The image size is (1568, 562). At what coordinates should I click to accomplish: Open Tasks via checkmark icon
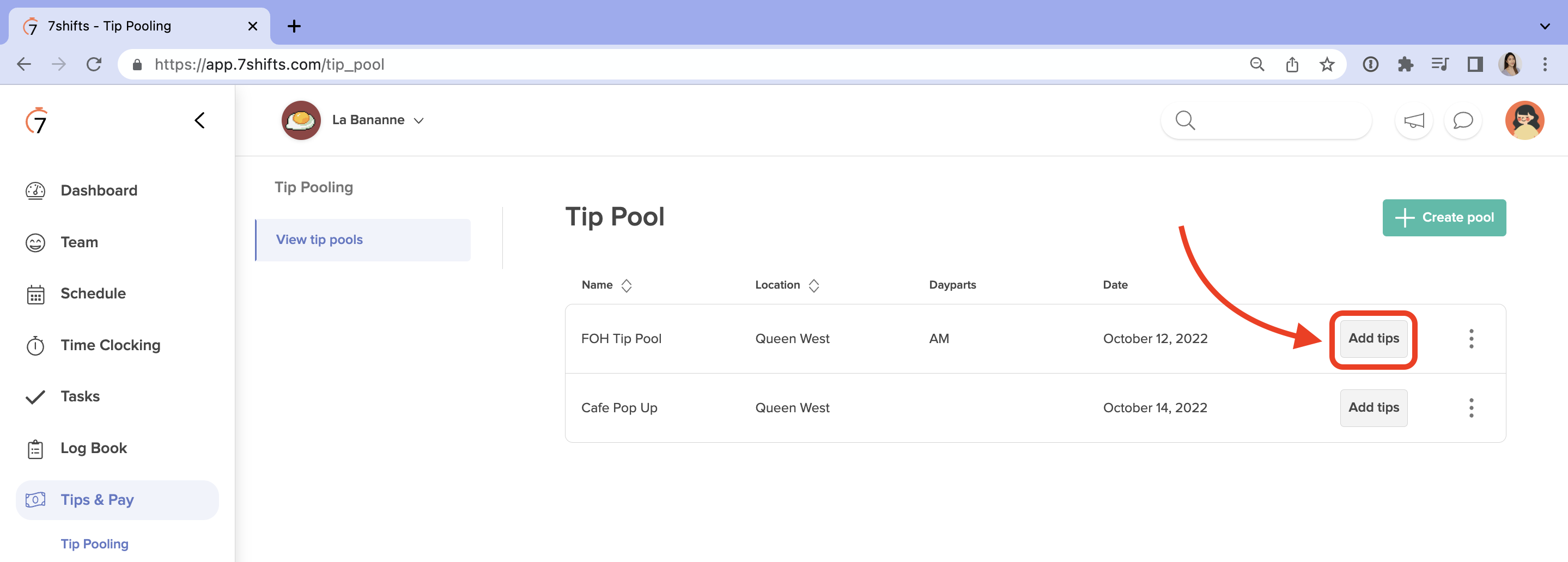click(x=36, y=396)
